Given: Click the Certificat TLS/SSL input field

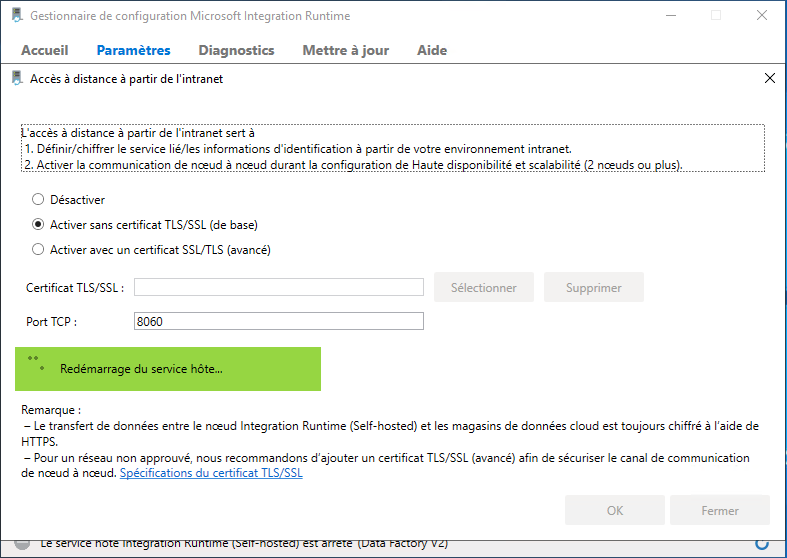Looking at the screenshot, I should point(279,288).
